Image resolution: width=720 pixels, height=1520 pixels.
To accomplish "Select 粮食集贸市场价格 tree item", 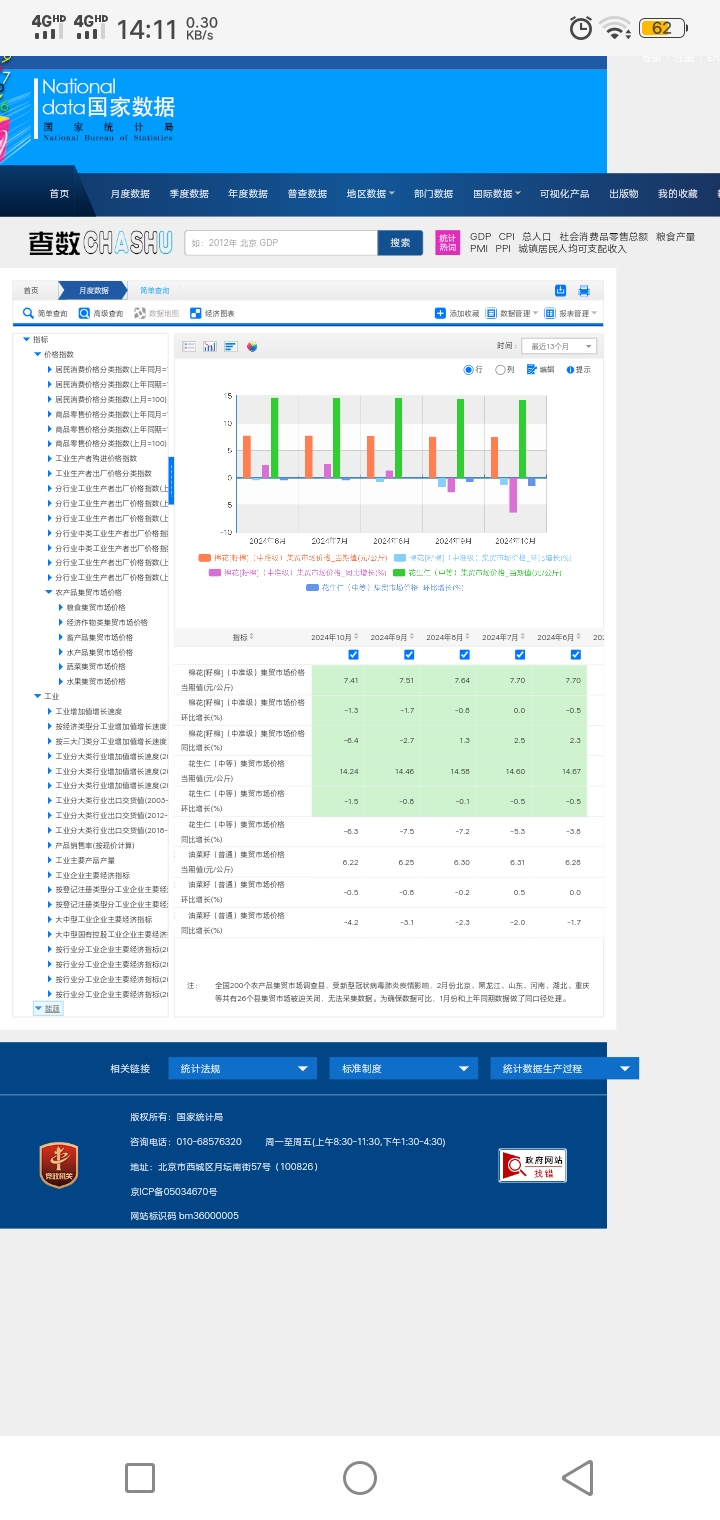I will click(x=96, y=607).
